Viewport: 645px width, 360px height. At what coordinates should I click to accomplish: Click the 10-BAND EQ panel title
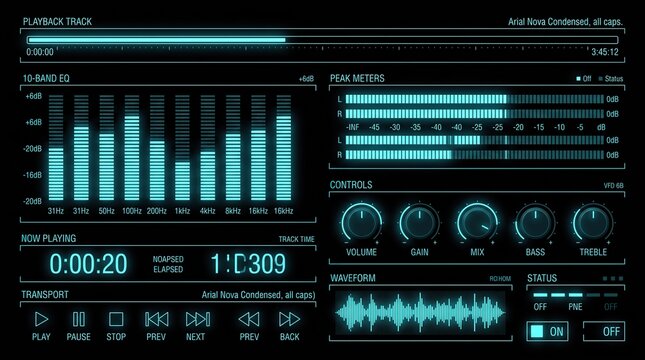pos(46,78)
